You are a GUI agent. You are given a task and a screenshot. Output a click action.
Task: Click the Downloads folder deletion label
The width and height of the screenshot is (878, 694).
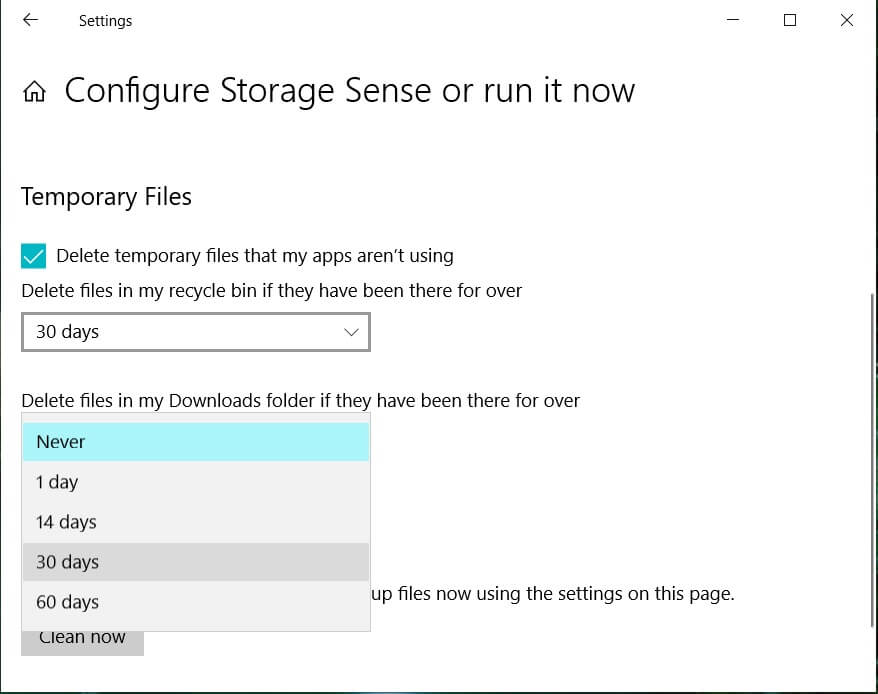pos(300,401)
